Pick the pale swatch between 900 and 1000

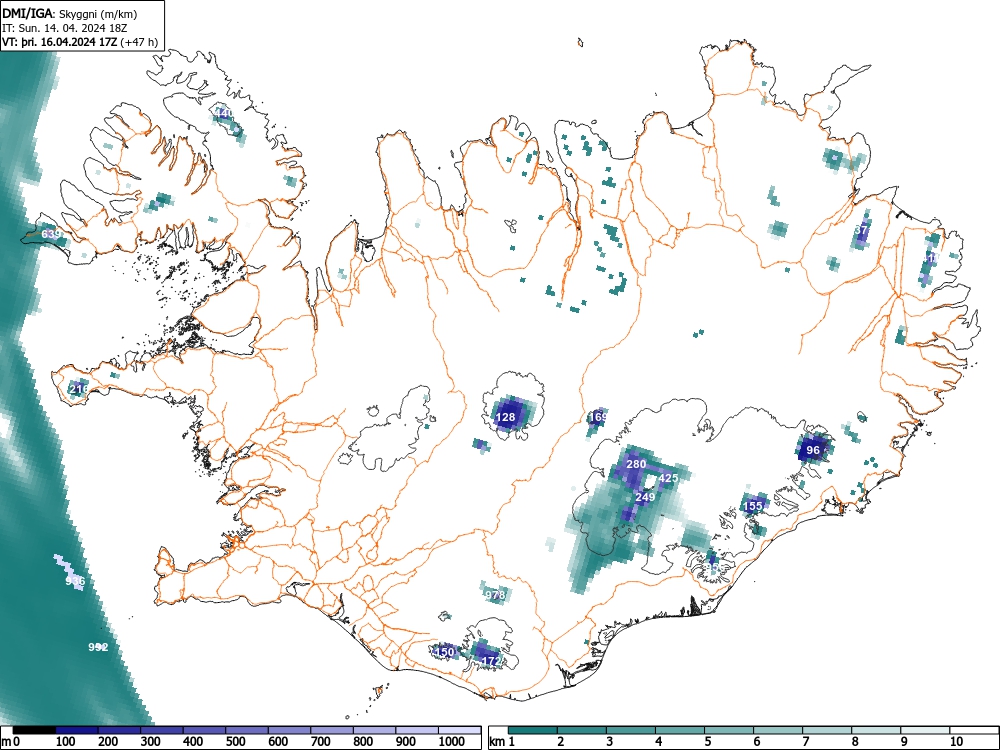pos(417,730)
